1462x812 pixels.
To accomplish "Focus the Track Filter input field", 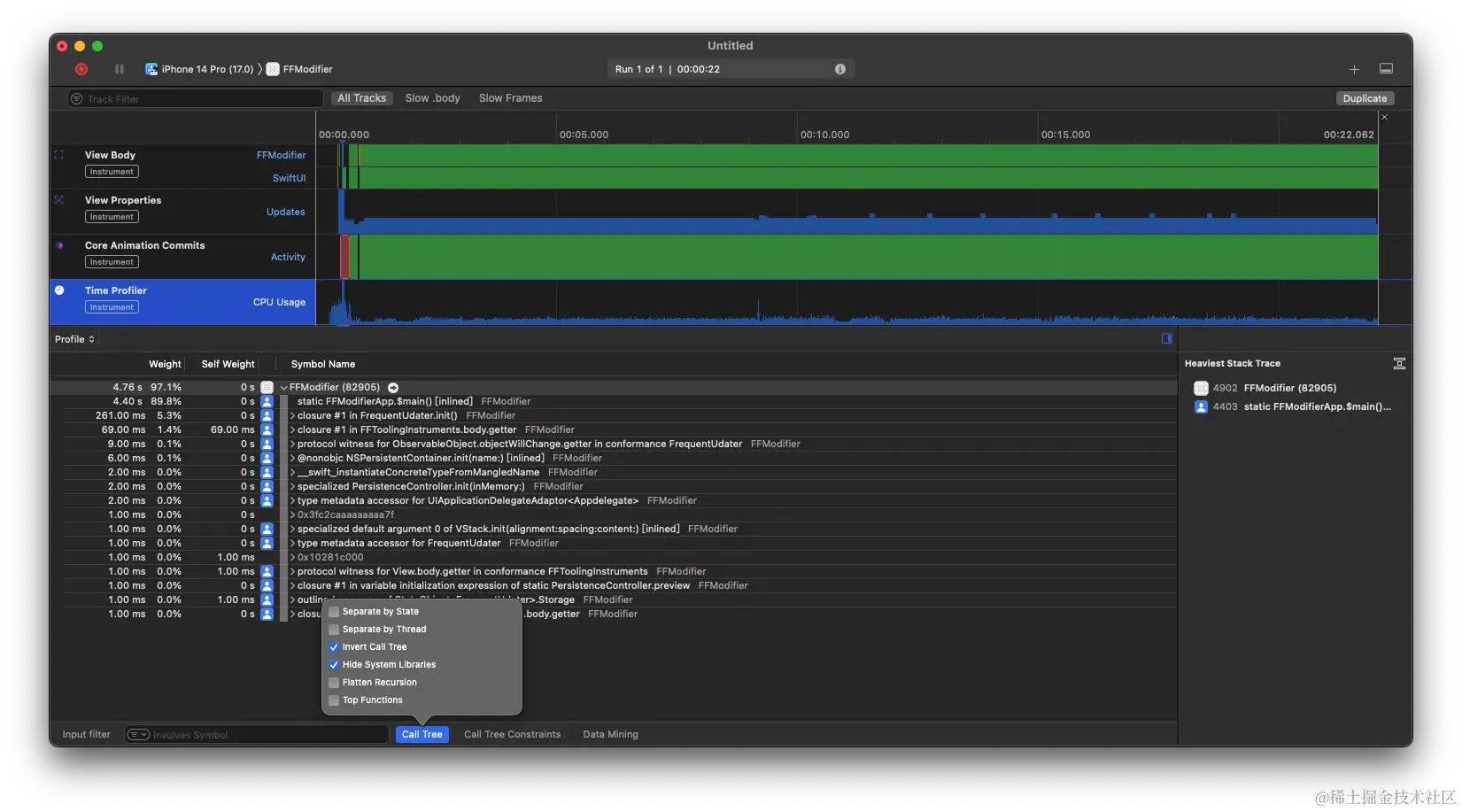I will 196,99.
